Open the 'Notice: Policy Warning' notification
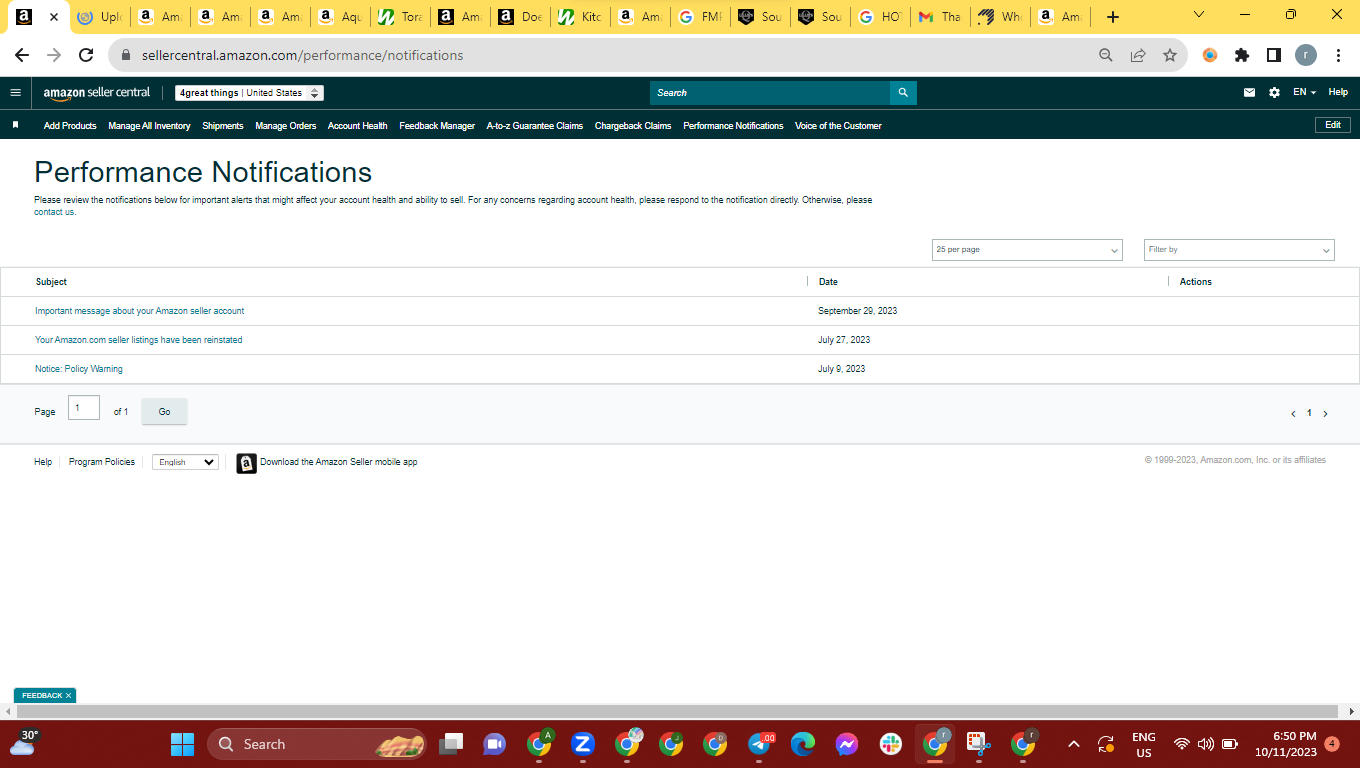 point(79,369)
